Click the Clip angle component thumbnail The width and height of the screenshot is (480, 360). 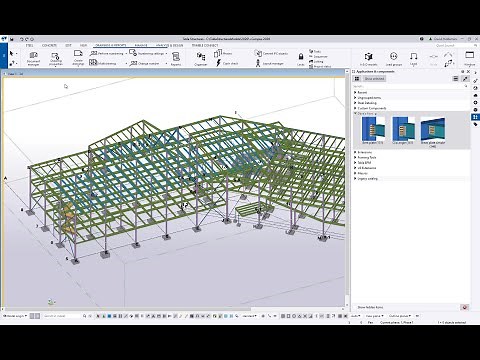[x=403, y=130]
